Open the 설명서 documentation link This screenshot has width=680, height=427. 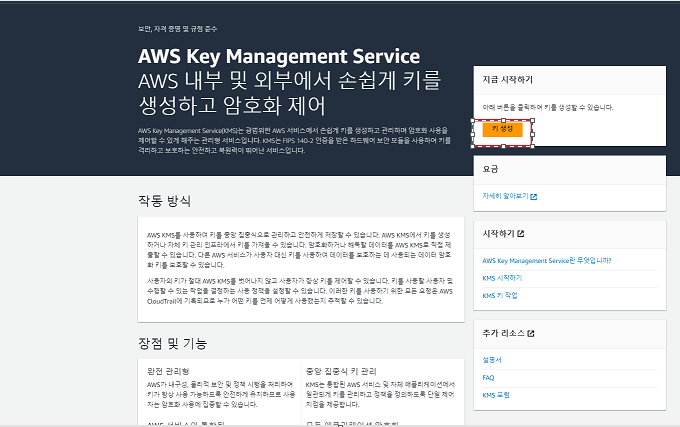click(492, 360)
